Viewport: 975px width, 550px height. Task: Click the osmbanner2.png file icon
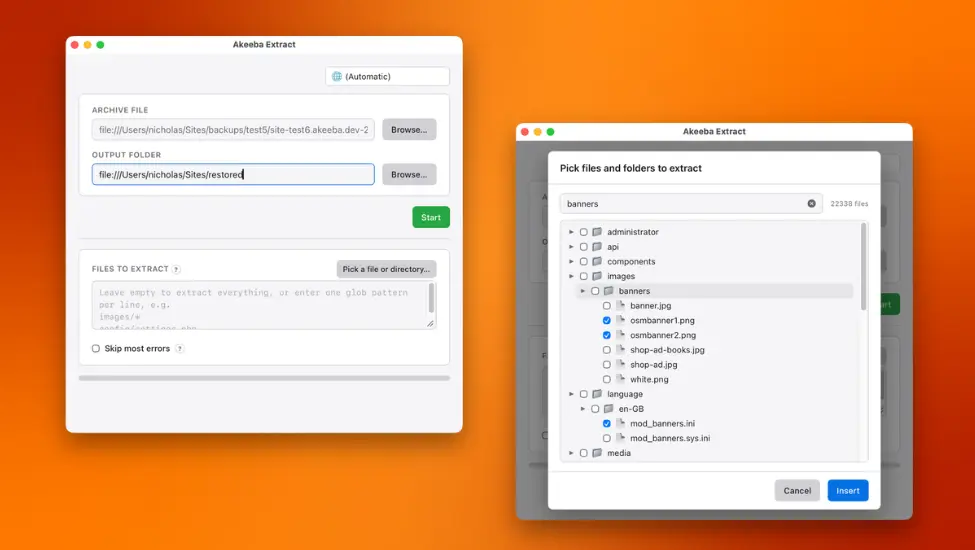tap(620, 335)
